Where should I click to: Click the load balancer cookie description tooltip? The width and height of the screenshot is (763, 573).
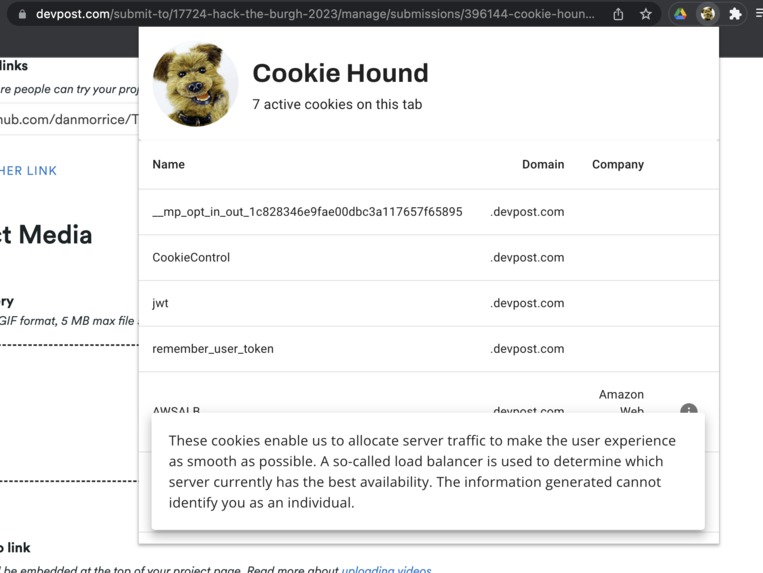coord(428,471)
